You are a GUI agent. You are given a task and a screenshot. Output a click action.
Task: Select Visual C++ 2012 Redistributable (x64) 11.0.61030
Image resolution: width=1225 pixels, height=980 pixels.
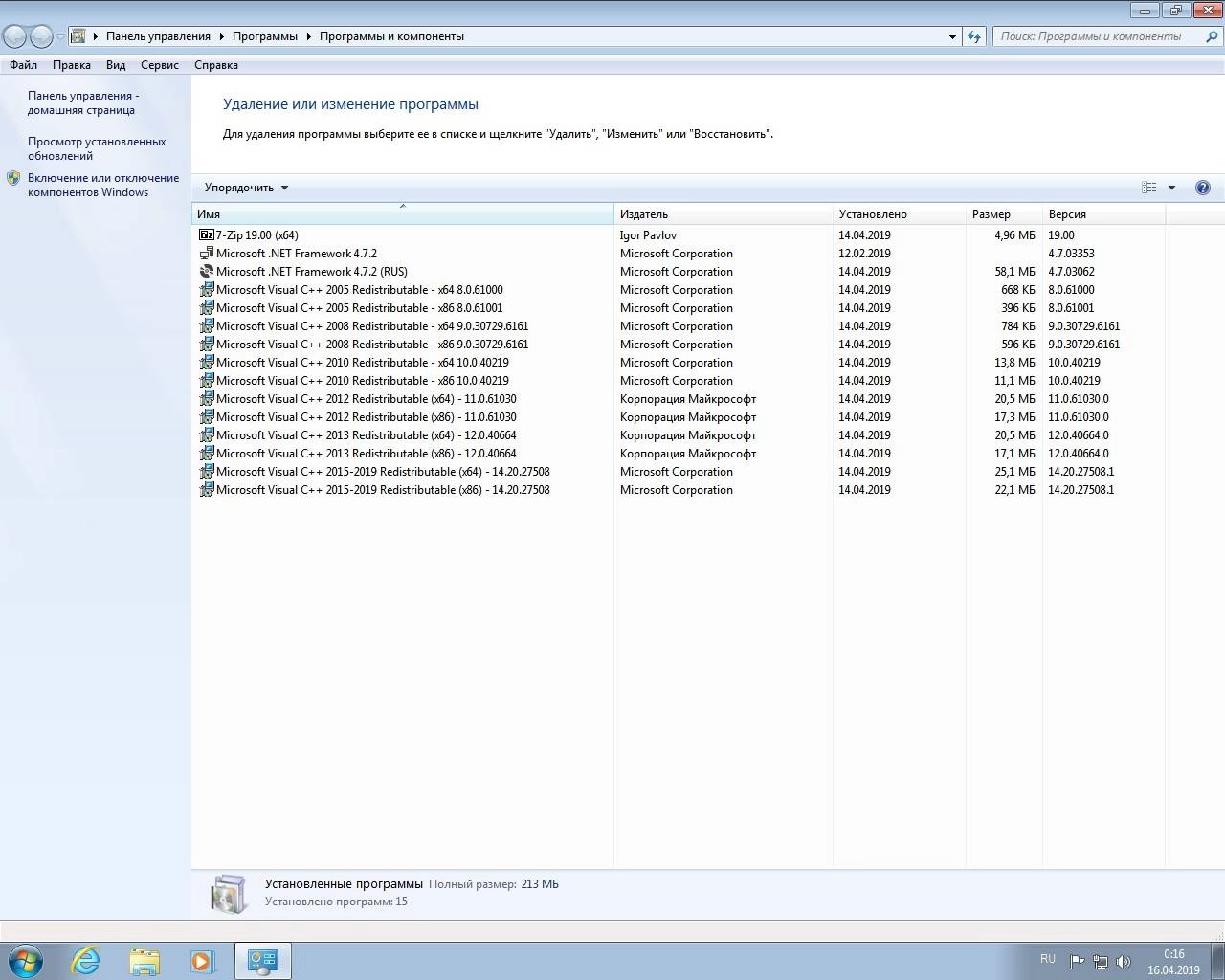tap(679, 398)
